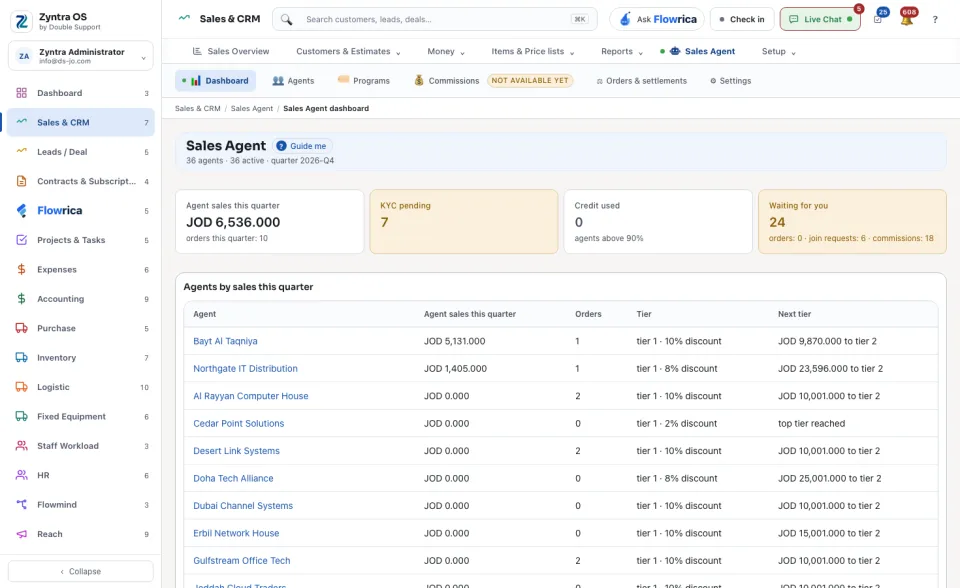The width and height of the screenshot is (960, 588).
Task: Click the Sales Agent breadcrumb link
Action: click(x=252, y=108)
